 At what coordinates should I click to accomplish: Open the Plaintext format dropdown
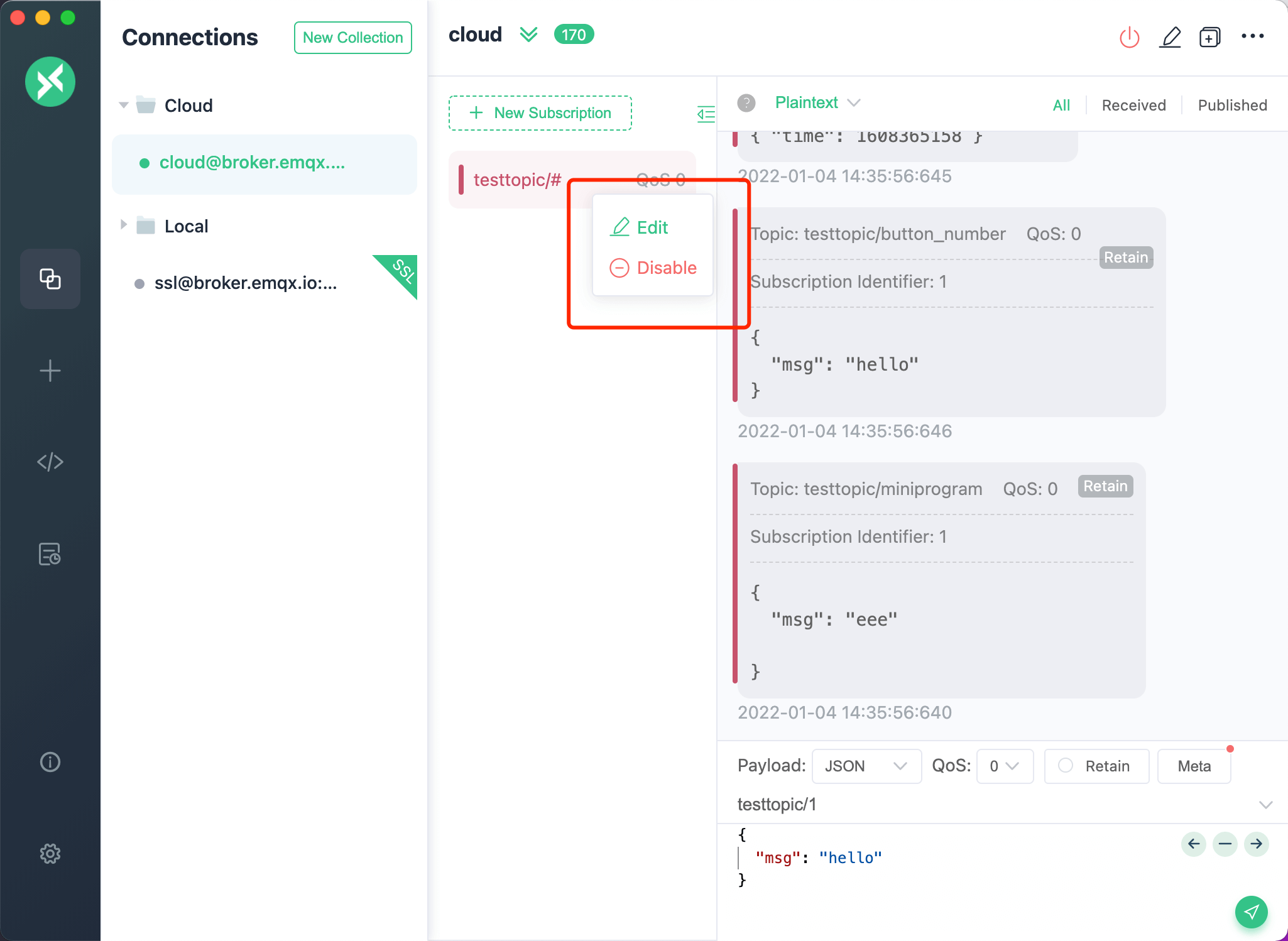pyautogui.click(x=817, y=103)
